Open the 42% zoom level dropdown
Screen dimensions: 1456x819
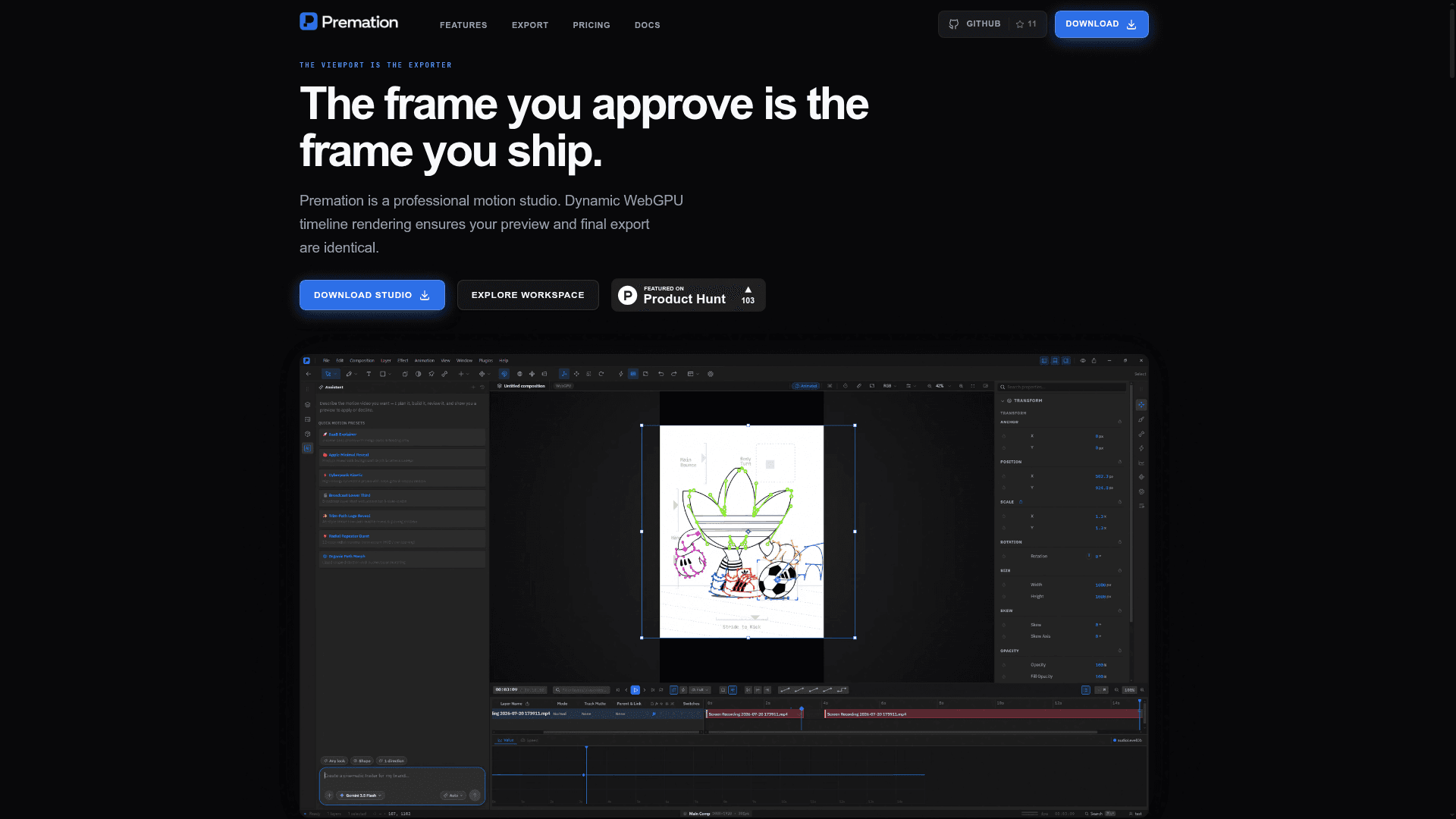(x=943, y=386)
